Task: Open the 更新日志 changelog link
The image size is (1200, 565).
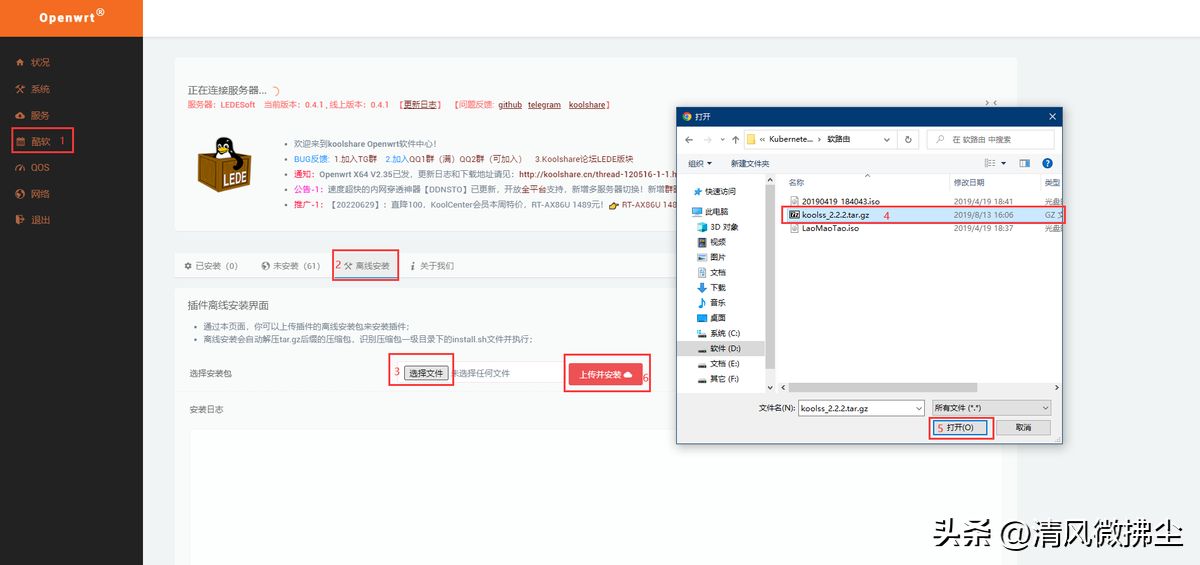Action: click(420, 104)
